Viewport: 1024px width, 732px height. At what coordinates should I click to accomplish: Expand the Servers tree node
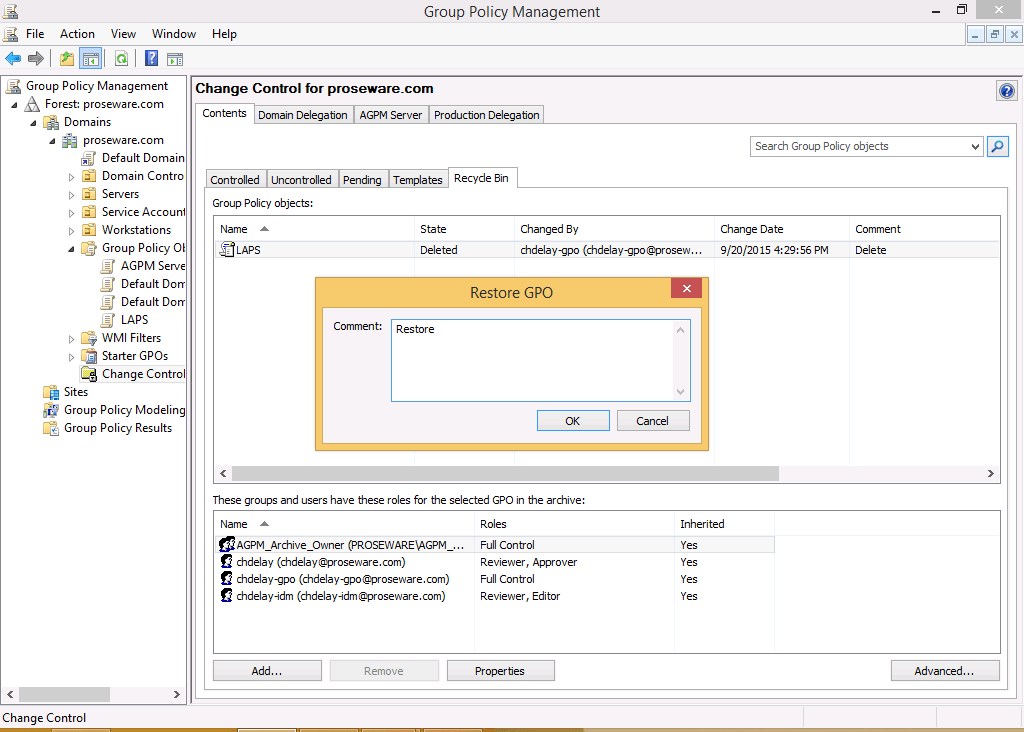click(x=72, y=194)
